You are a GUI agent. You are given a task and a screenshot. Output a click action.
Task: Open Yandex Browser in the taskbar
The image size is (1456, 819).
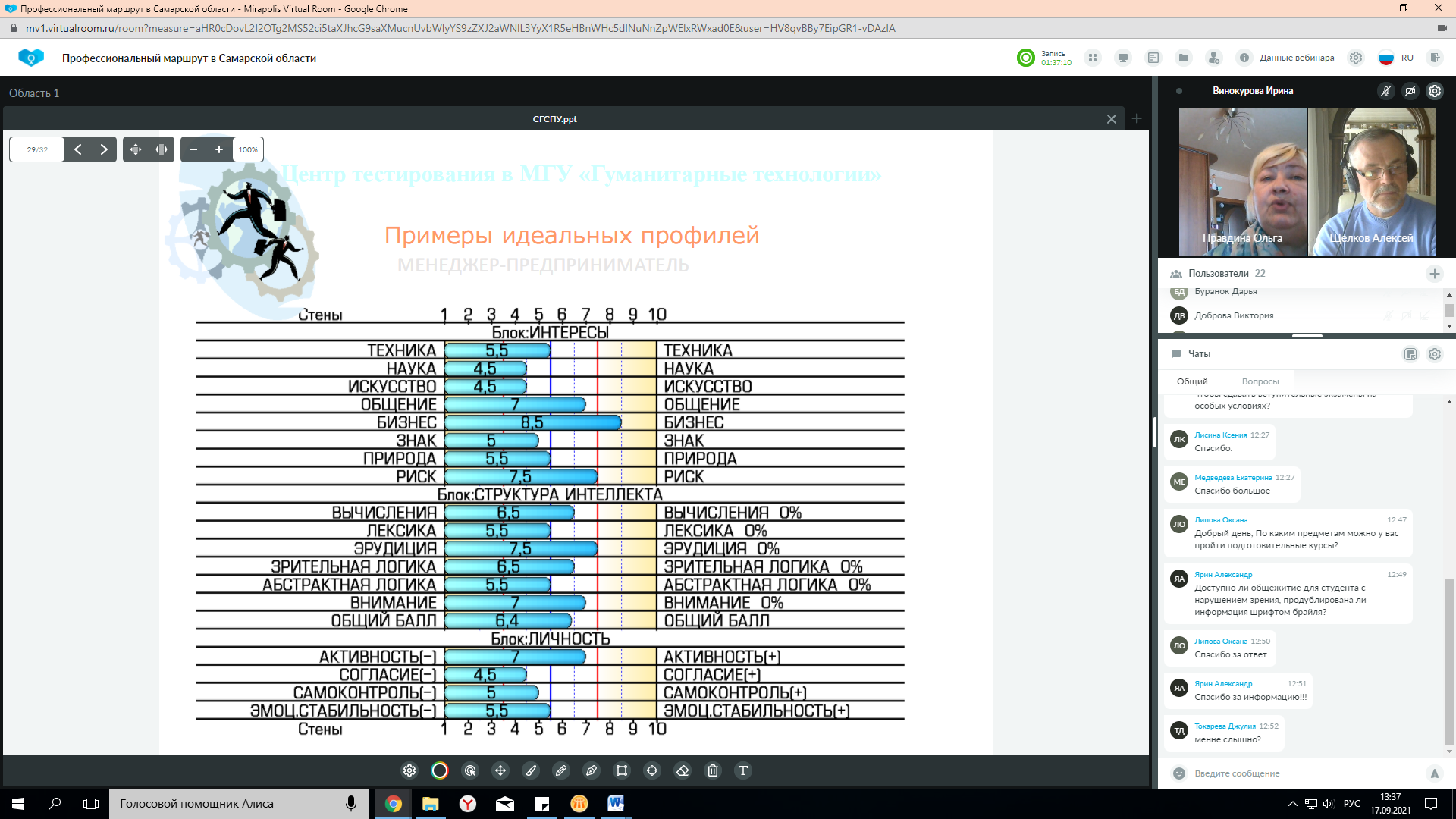[x=467, y=804]
